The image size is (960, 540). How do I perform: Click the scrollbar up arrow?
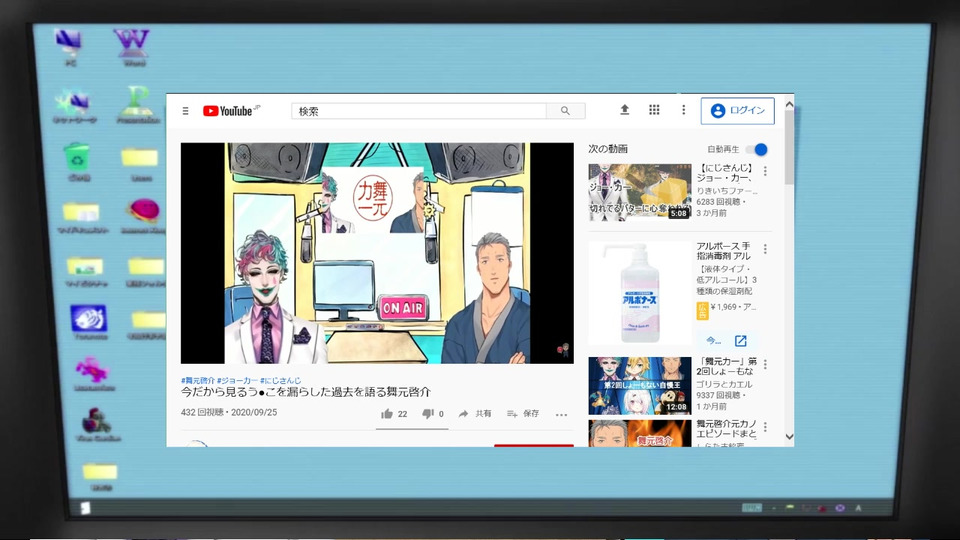[789, 105]
